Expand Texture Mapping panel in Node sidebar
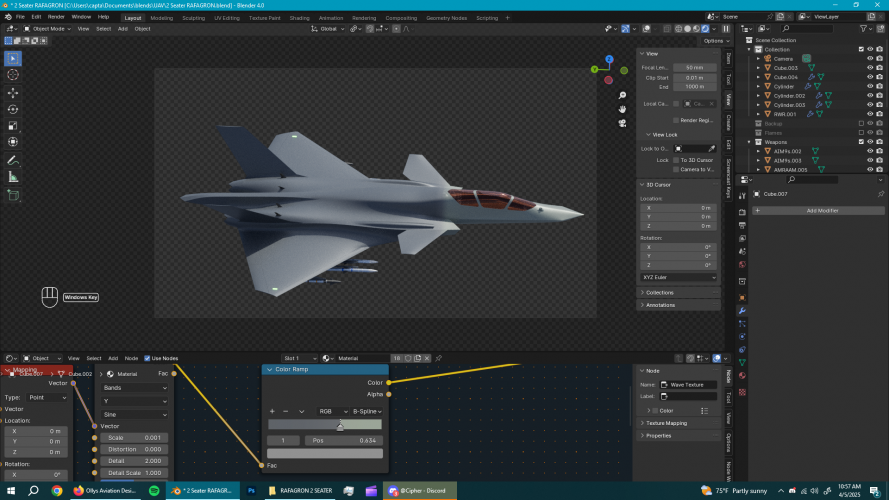This screenshot has width=889, height=500. [666, 423]
